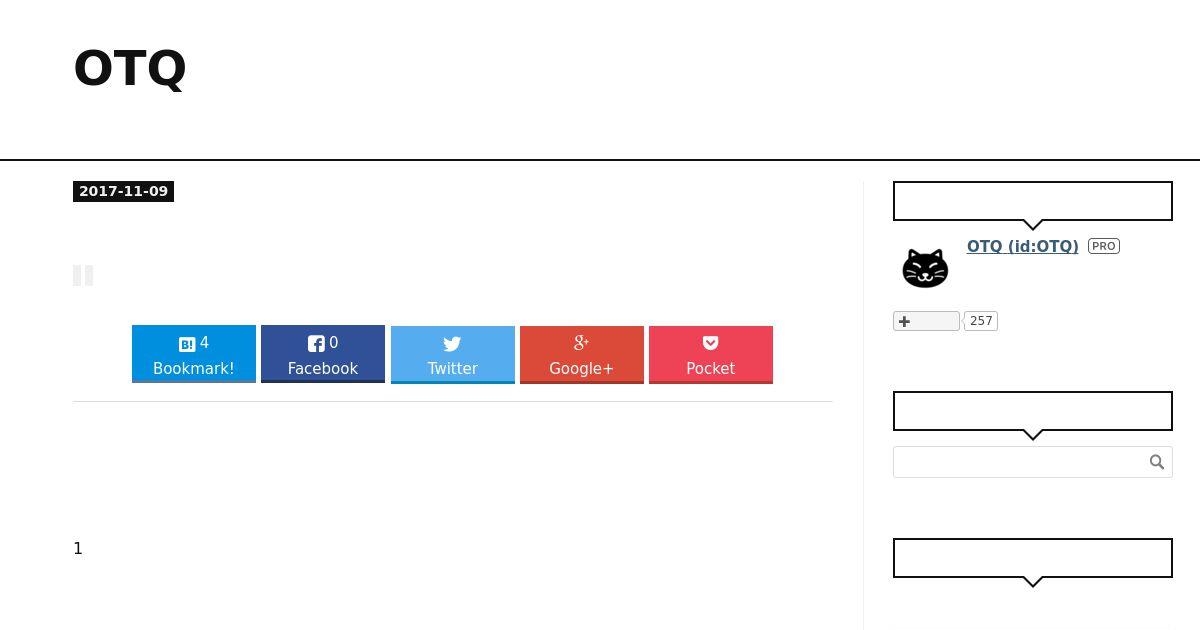
Task: Click the search magnifier icon
Action: pos(1157,462)
